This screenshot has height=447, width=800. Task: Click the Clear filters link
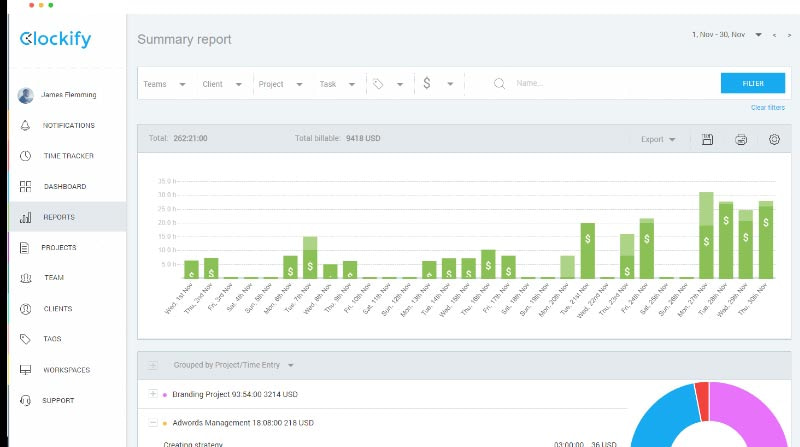[767, 108]
